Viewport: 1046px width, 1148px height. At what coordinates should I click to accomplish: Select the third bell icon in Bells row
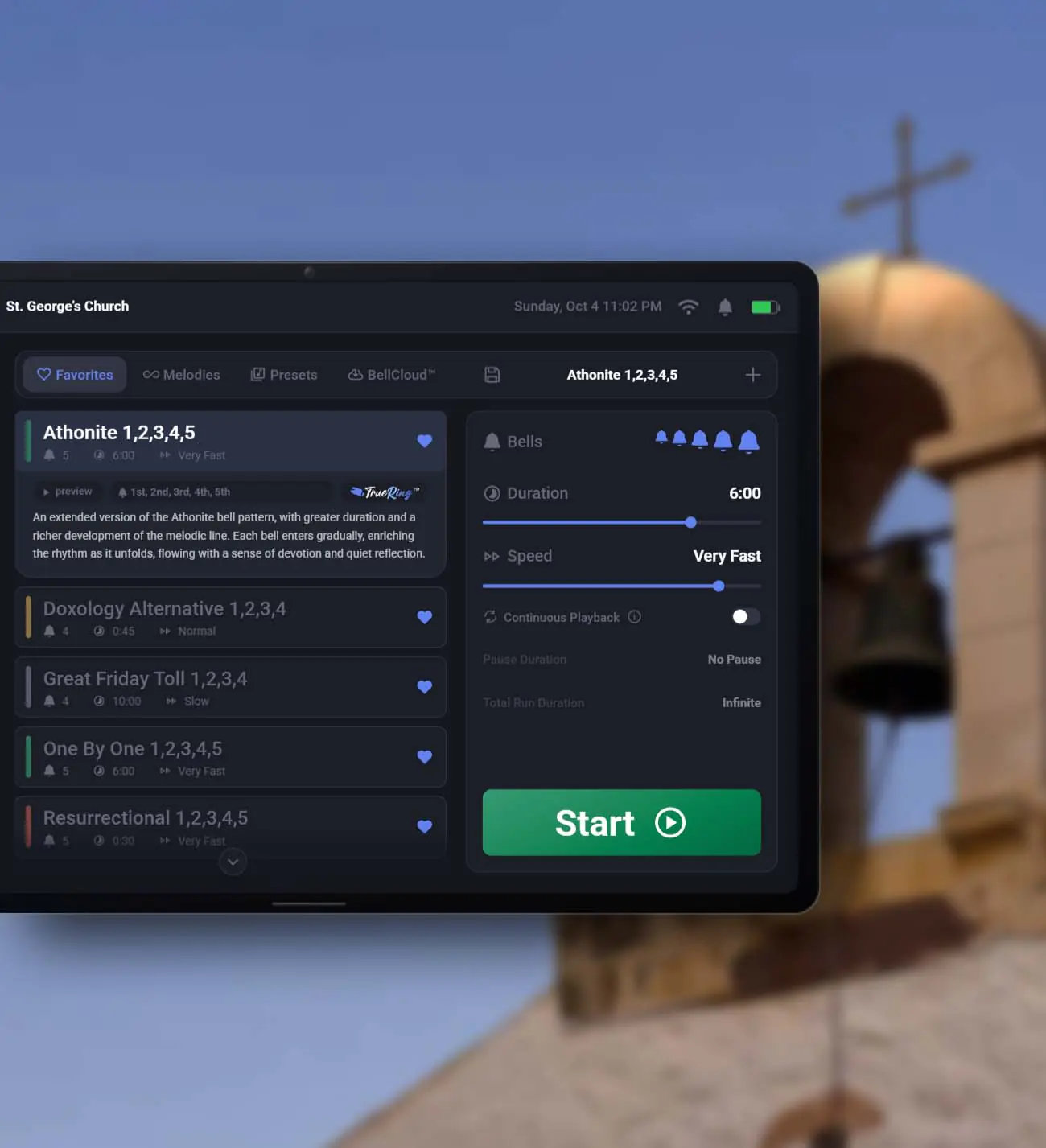coord(700,438)
